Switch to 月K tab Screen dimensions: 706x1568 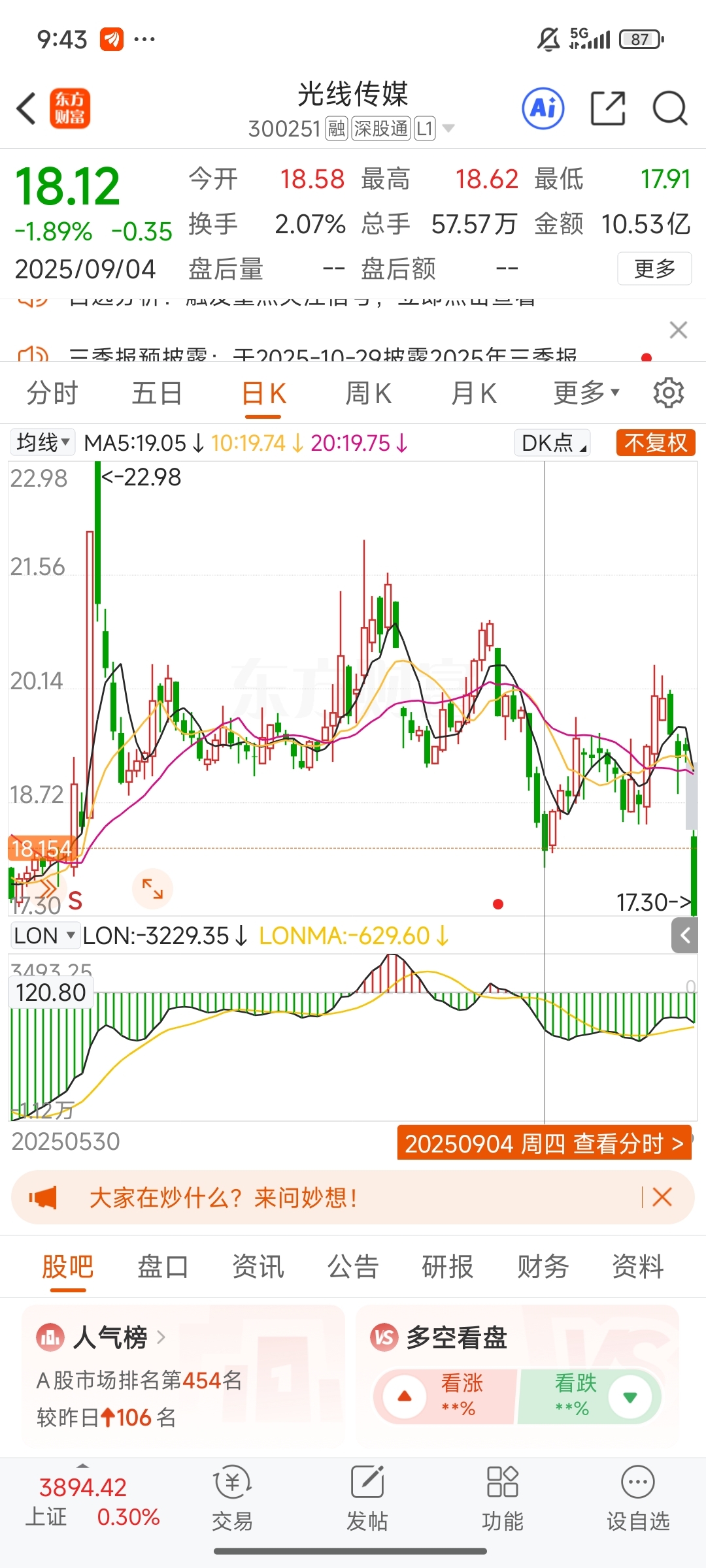(x=474, y=393)
